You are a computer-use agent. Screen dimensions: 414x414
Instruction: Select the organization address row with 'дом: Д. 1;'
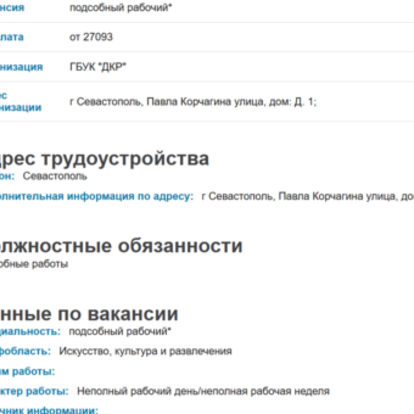207,101
